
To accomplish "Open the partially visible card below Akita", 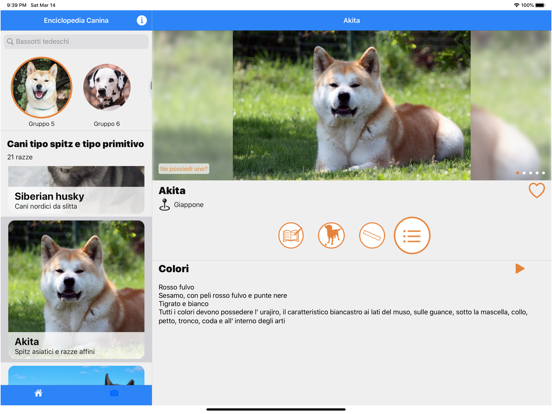I will coord(76,375).
